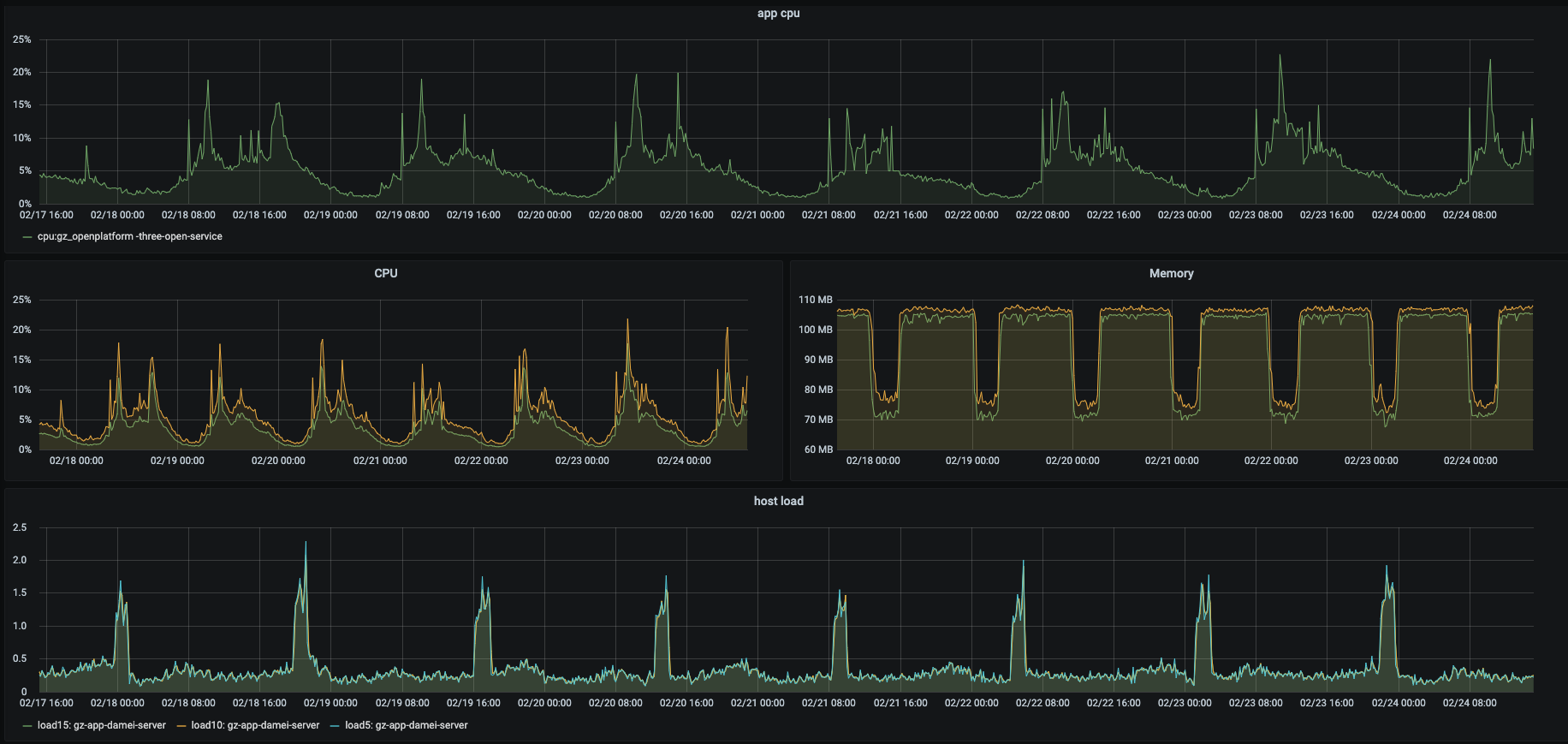This screenshot has width=1568, height=744.
Task: Click the "02/21 00:00" label on Memory panel axis
Action: 1172,461
